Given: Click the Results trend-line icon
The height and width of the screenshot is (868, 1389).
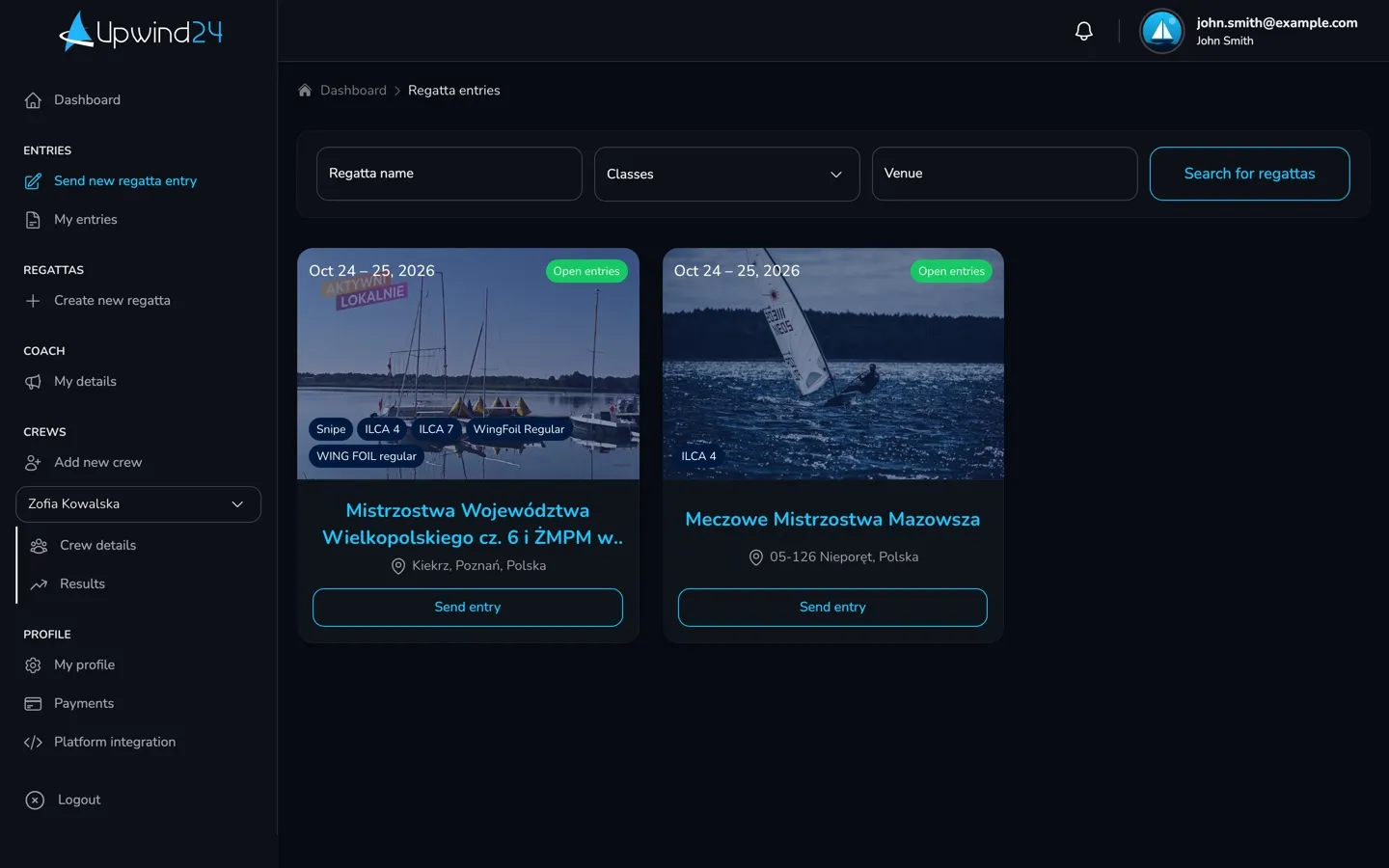Looking at the screenshot, I should (x=39, y=584).
